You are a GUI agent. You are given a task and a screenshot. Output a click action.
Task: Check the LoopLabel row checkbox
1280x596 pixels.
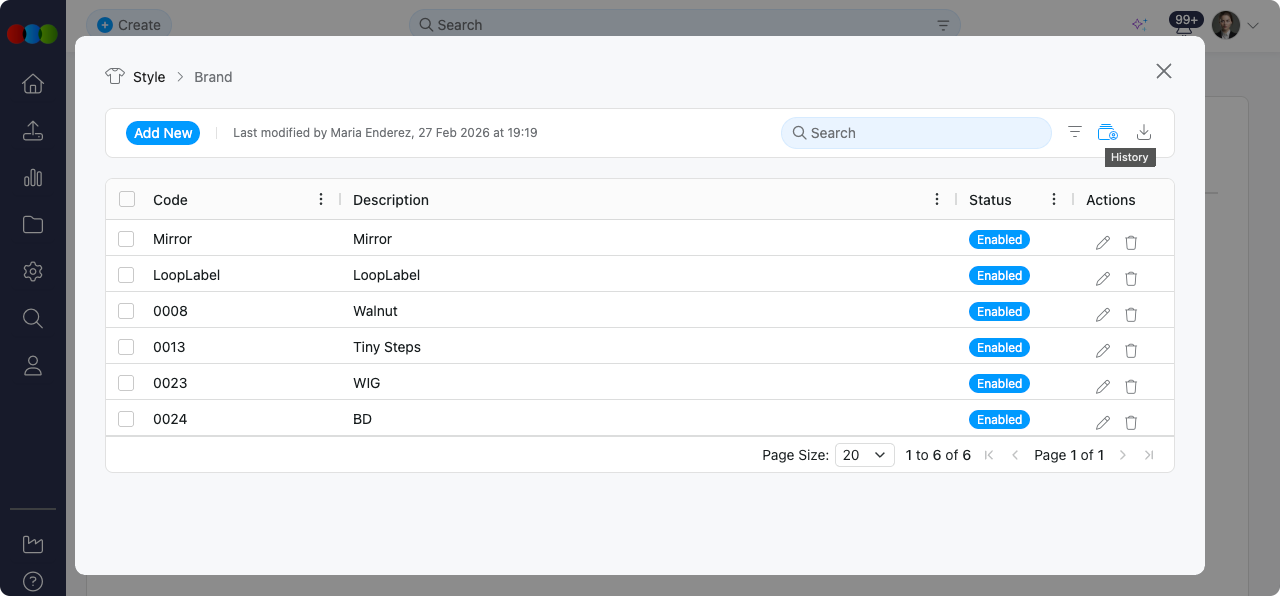pyautogui.click(x=126, y=275)
